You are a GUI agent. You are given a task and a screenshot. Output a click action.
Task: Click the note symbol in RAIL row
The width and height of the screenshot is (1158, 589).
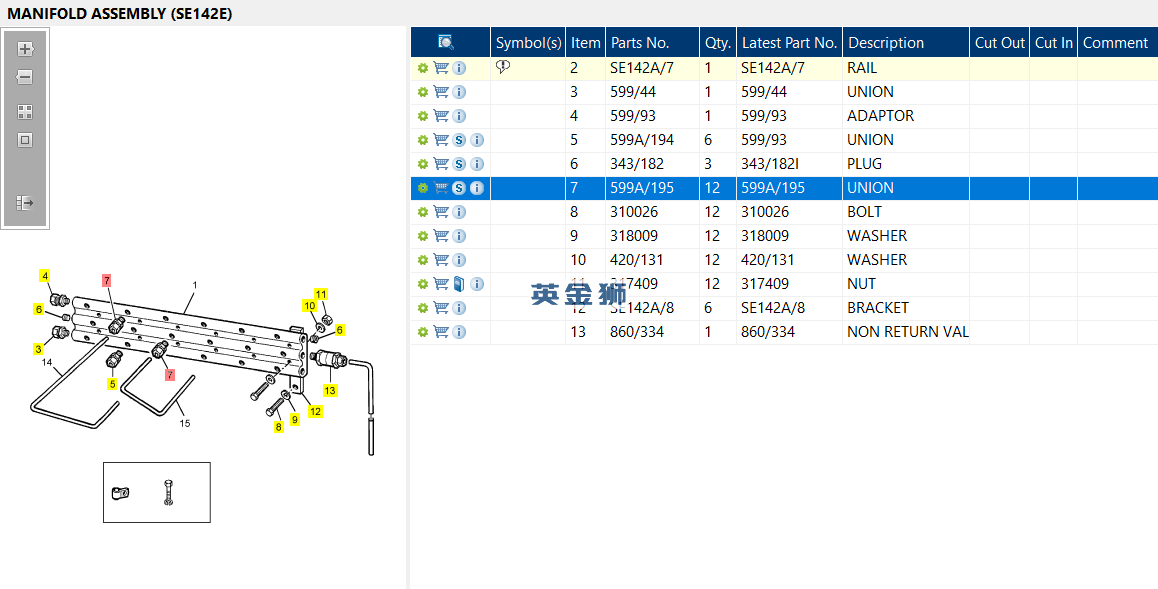click(503, 67)
